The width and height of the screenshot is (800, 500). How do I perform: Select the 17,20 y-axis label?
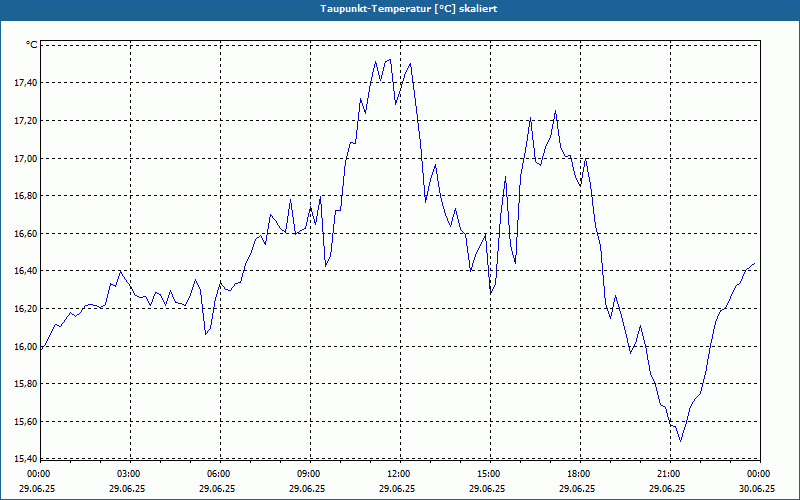(x=26, y=120)
